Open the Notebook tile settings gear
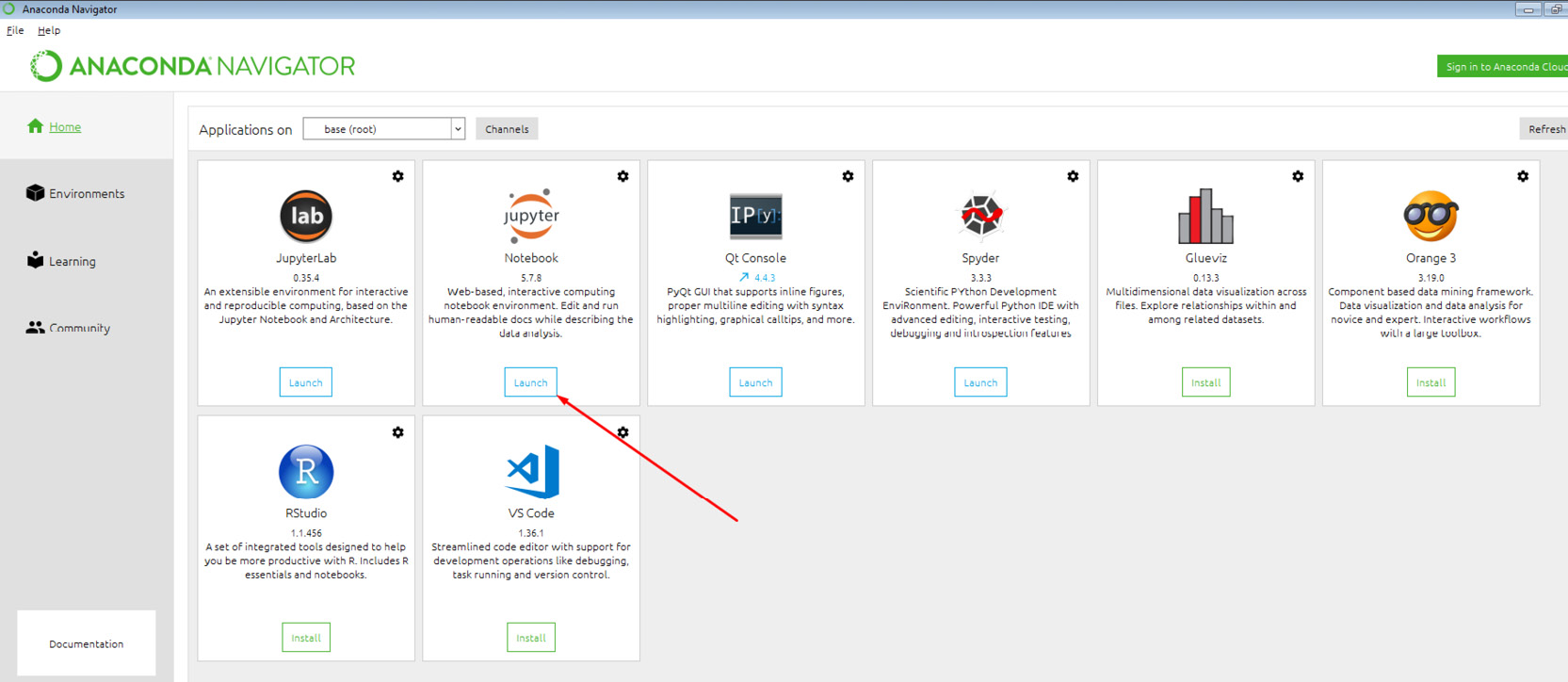 click(x=622, y=176)
